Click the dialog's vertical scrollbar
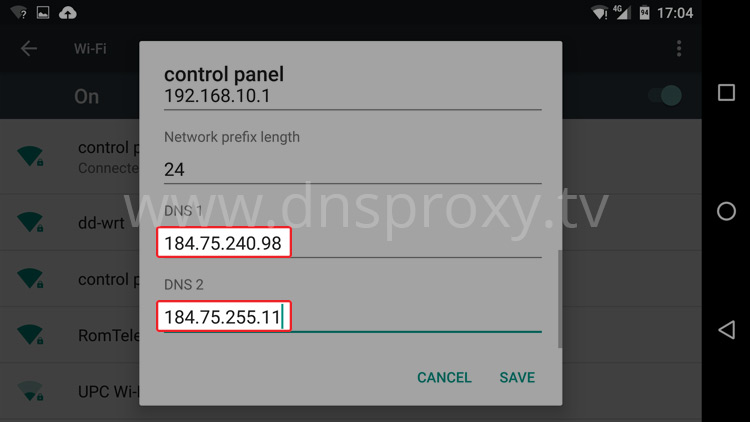 559,299
